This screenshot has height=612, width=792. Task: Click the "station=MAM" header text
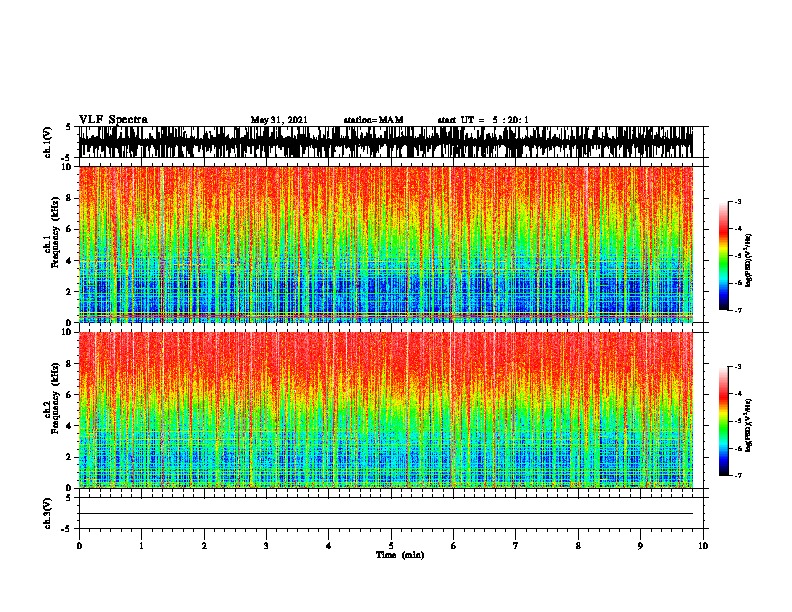click(373, 120)
